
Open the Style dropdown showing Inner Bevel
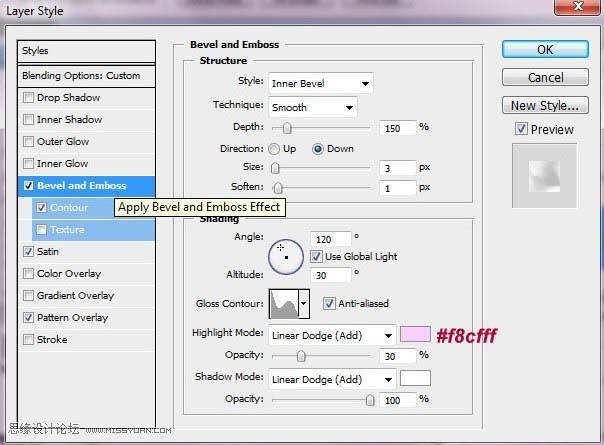320,83
